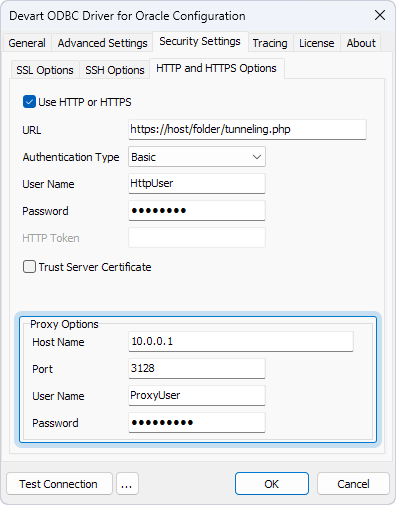396x505 pixels.
Task: Click the proxy Host Name field
Action: tap(241, 341)
